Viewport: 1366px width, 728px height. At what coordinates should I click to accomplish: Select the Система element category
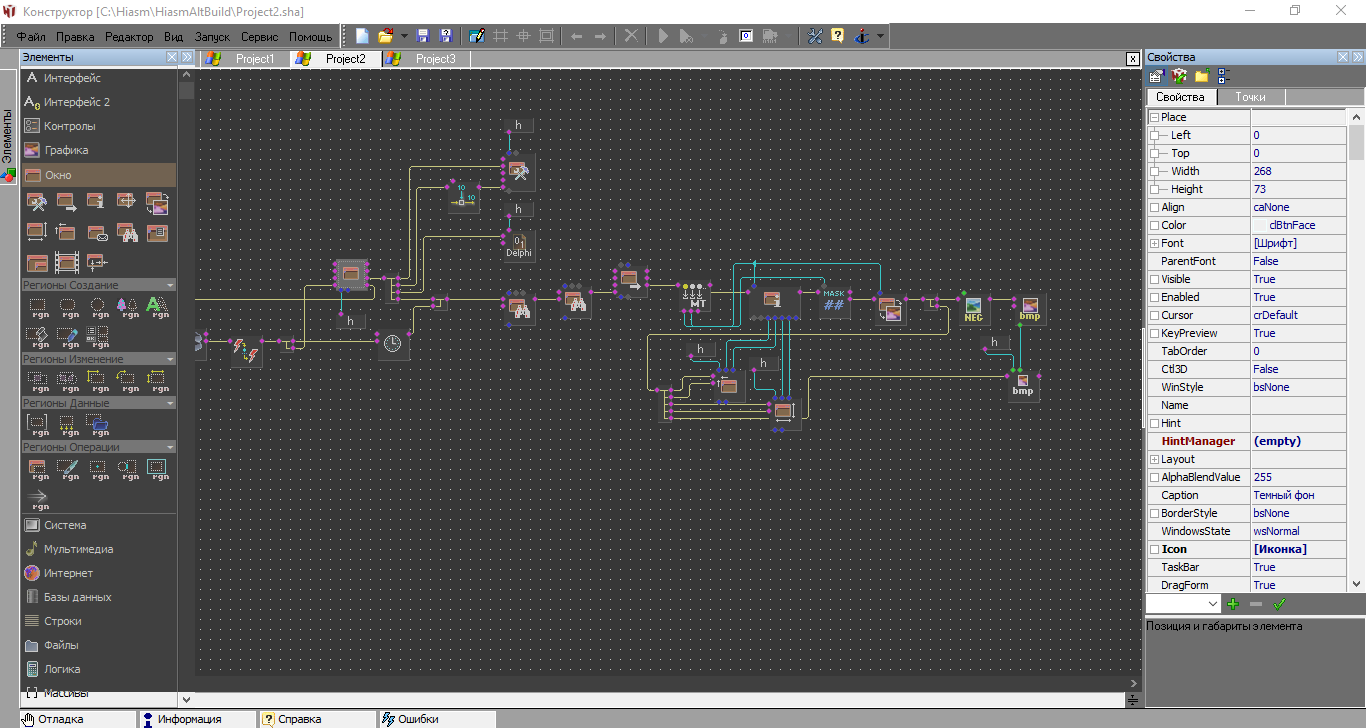click(98, 525)
